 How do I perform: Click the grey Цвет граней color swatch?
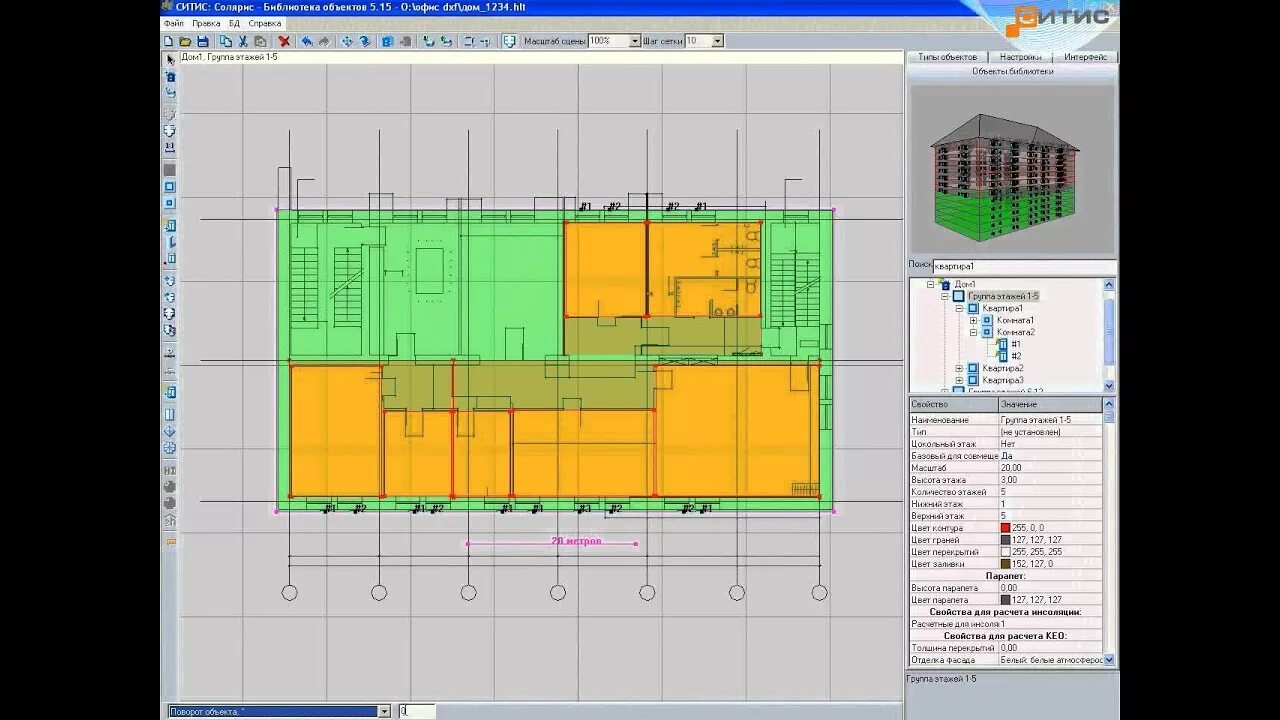tap(1005, 540)
